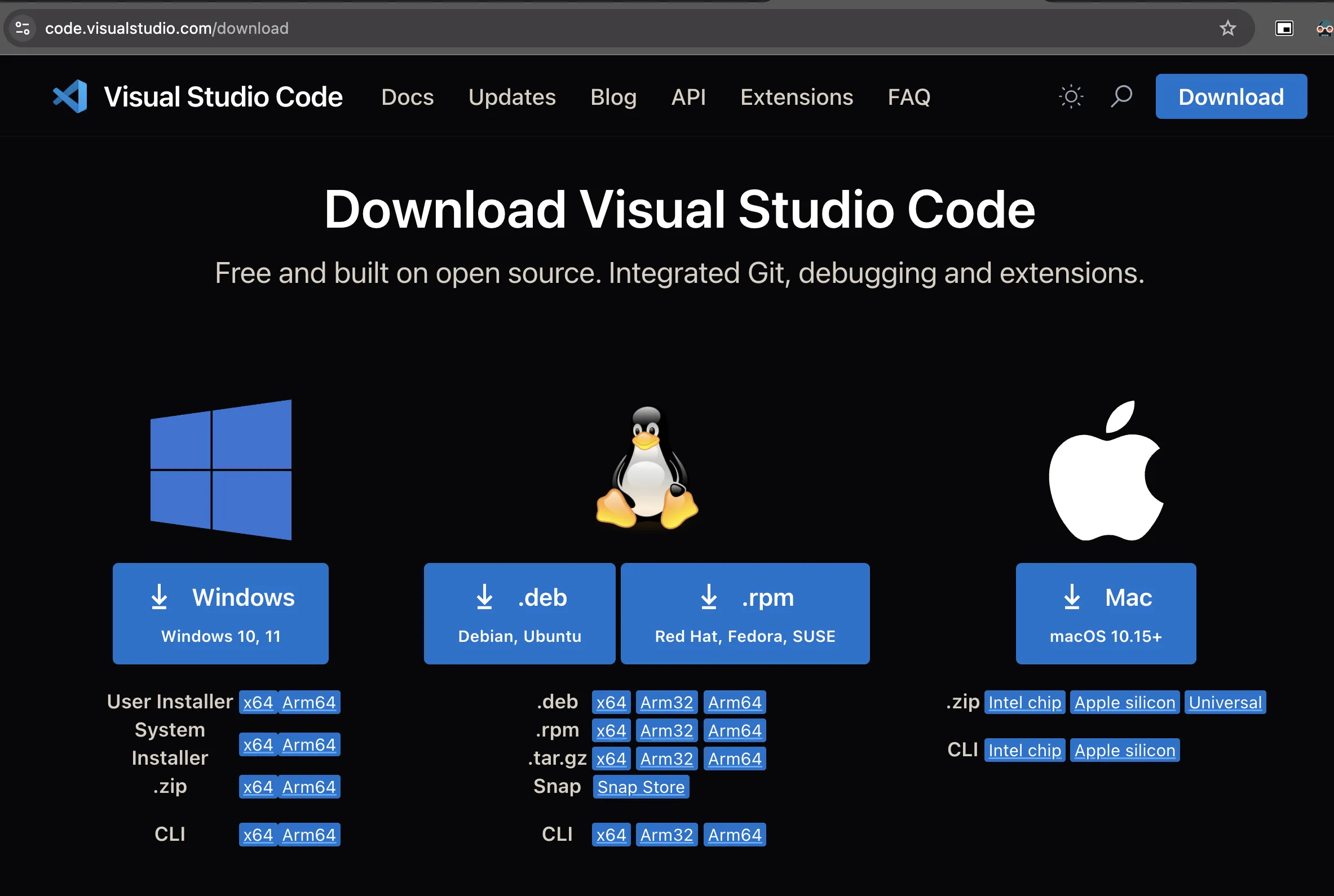
Task: Click the "Snap" row label
Action: tap(557, 787)
